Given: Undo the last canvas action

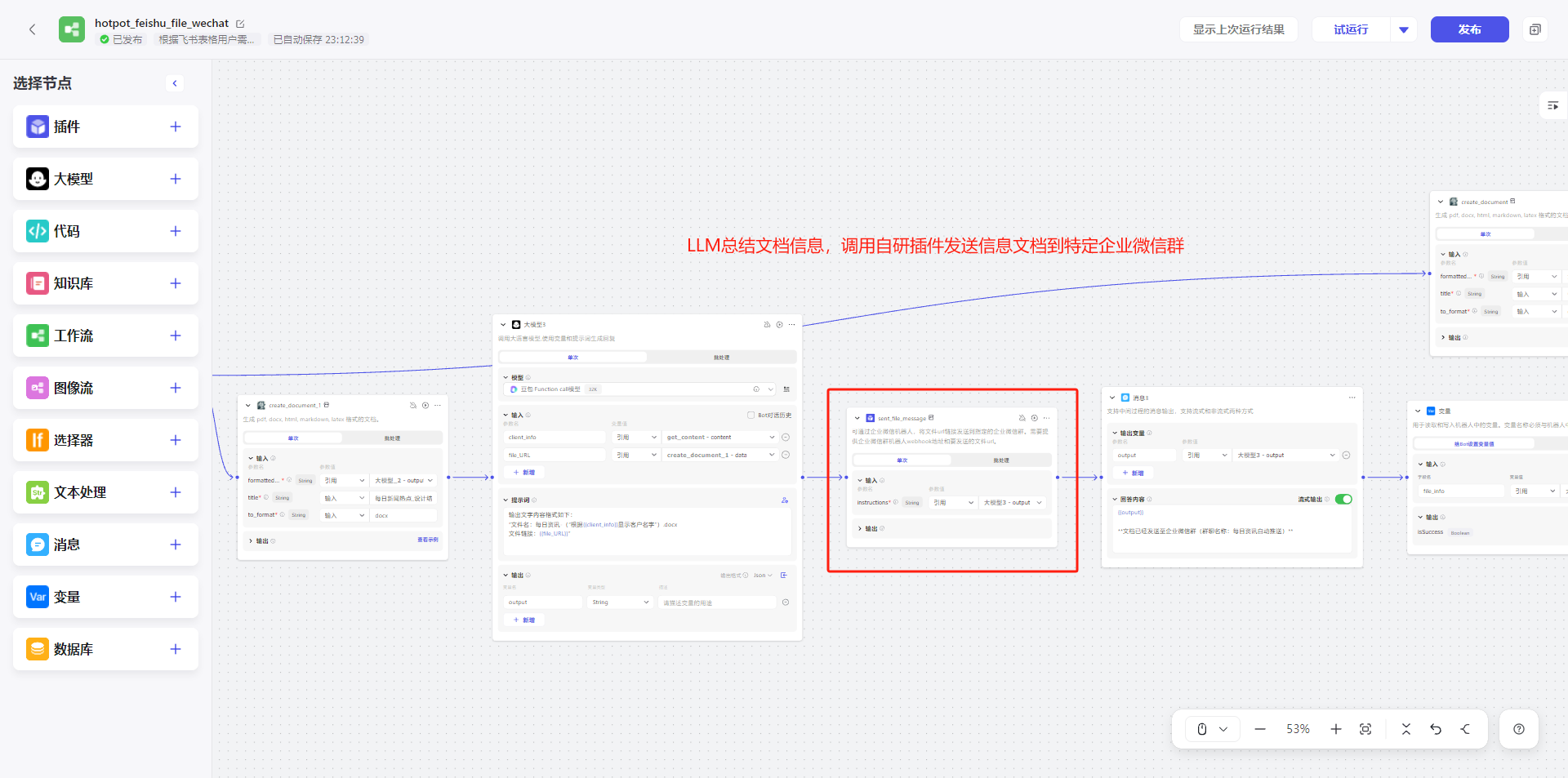Looking at the screenshot, I should point(1436,729).
